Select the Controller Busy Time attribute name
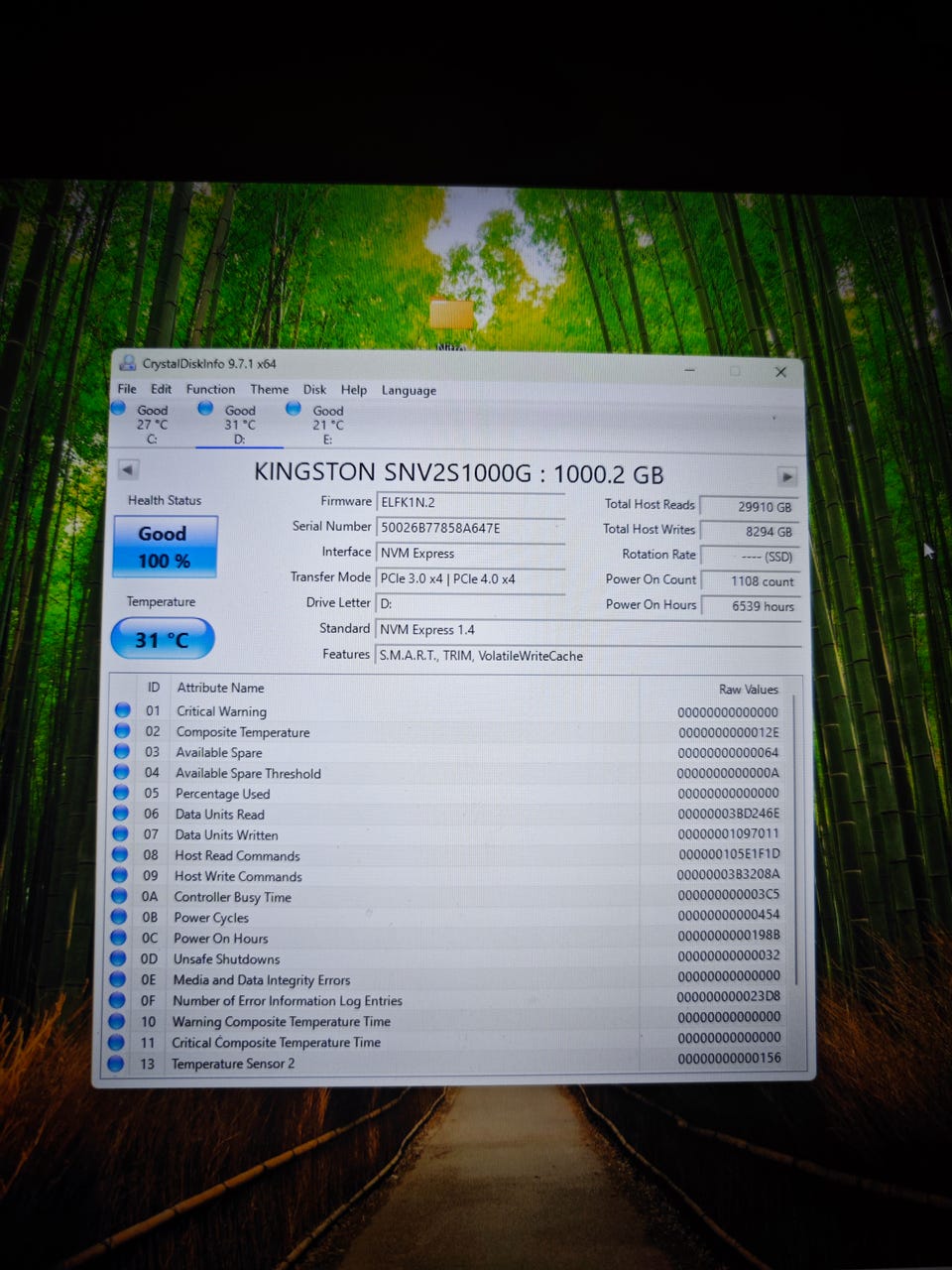Image resolution: width=952 pixels, height=1270 pixels. (x=232, y=897)
